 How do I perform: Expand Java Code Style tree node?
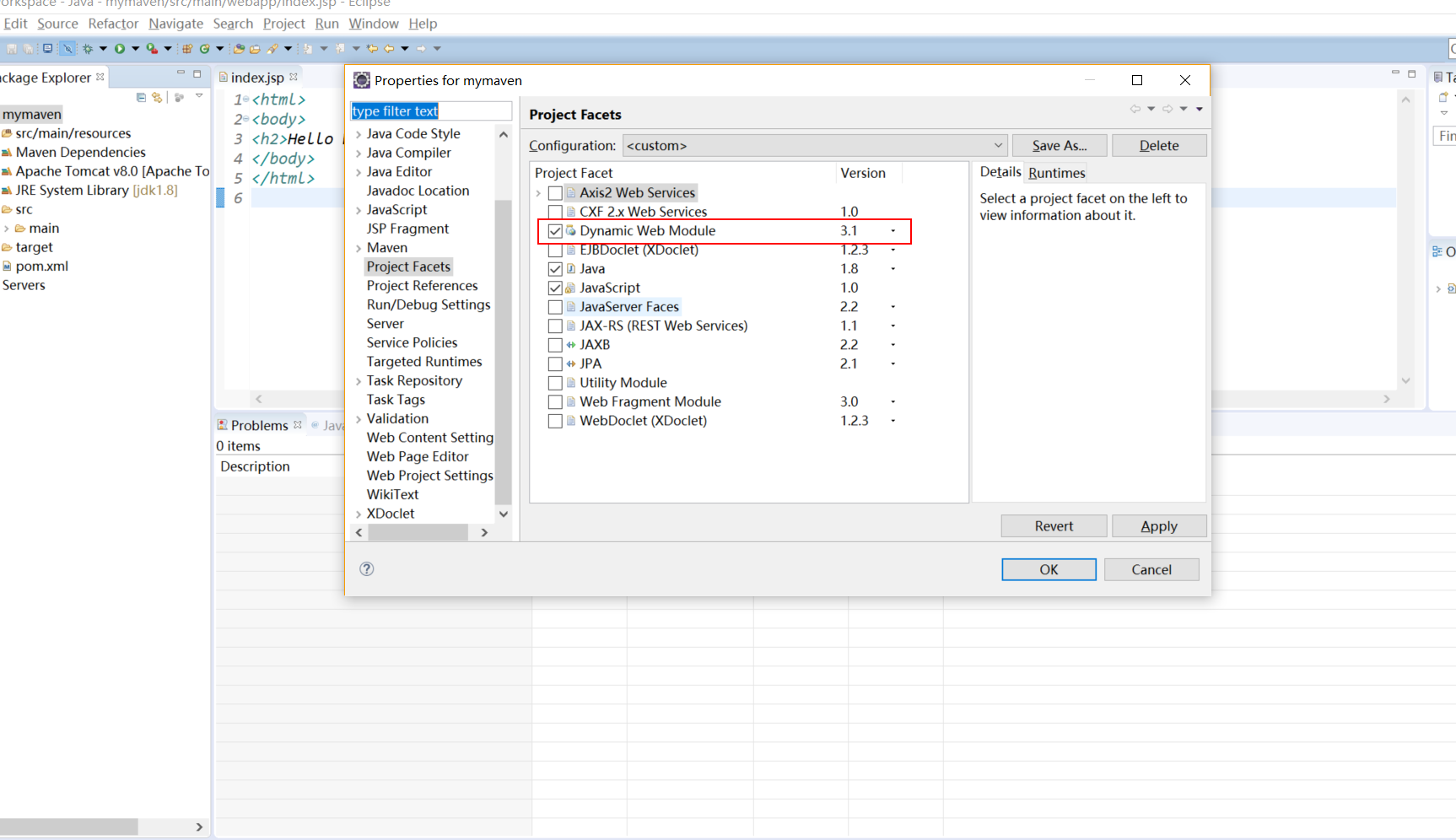coord(359,134)
